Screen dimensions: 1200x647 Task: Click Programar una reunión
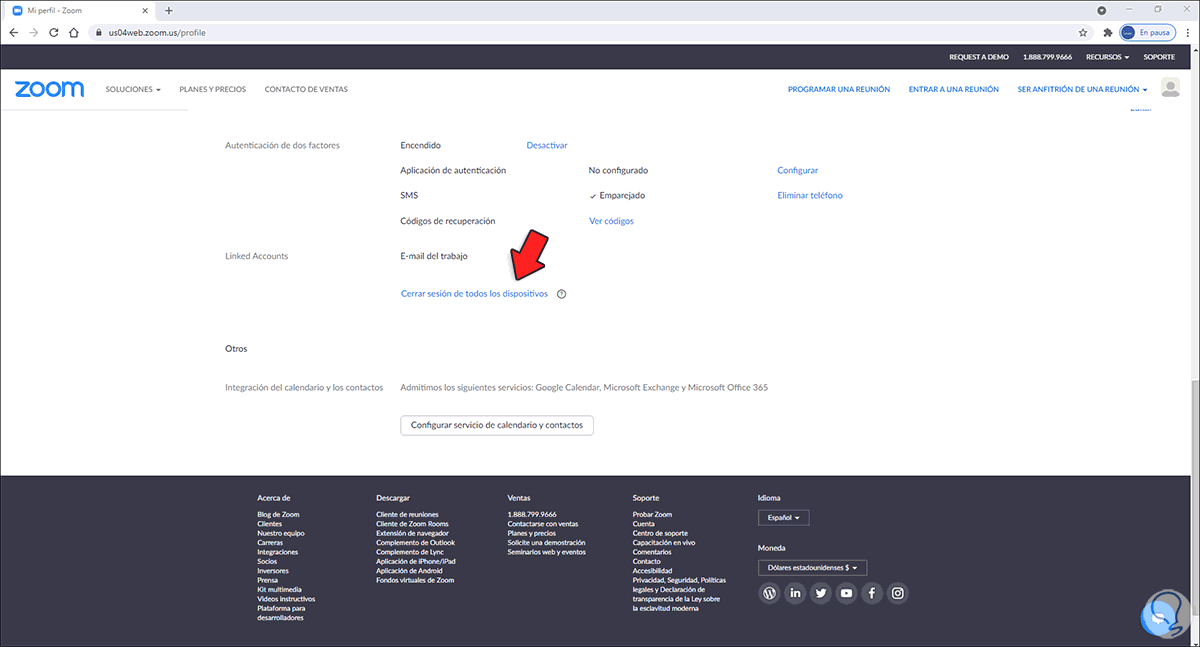[x=839, y=89]
